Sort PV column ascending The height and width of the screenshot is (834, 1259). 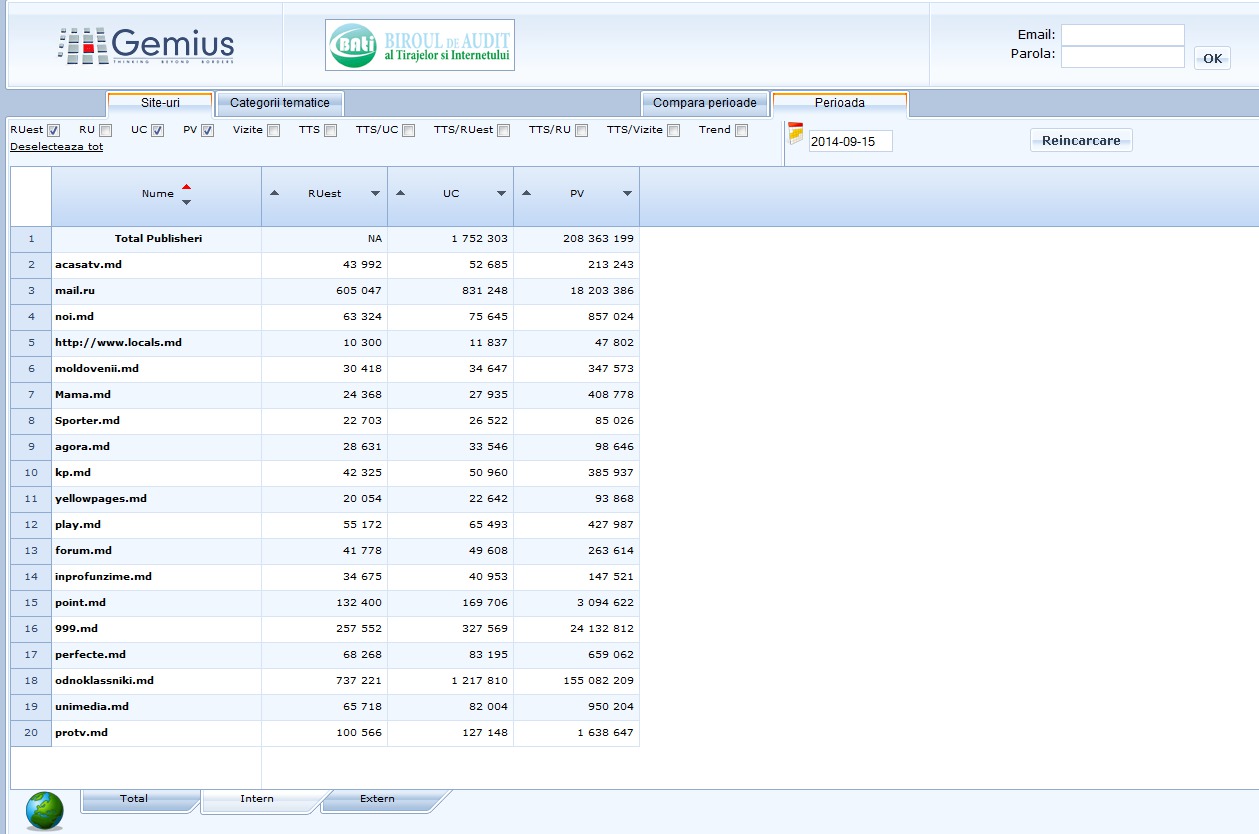click(x=527, y=193)
